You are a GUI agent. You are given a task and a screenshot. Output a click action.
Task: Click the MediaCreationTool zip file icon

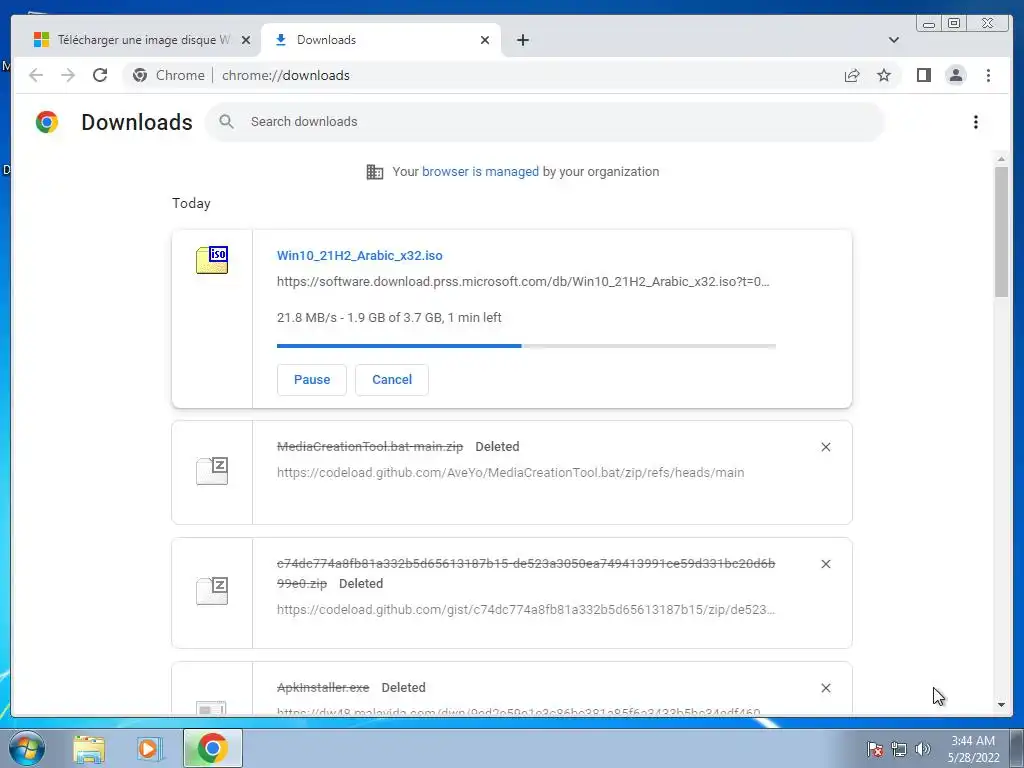point(212,471)
